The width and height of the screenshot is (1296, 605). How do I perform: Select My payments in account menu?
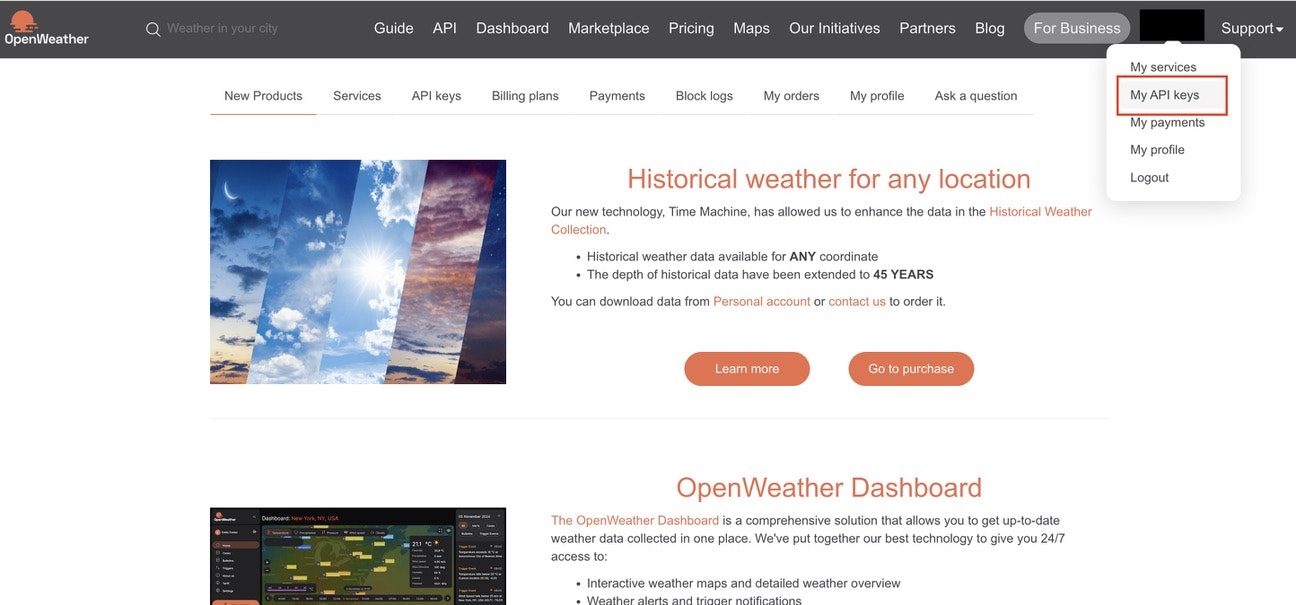[1167, 122]
